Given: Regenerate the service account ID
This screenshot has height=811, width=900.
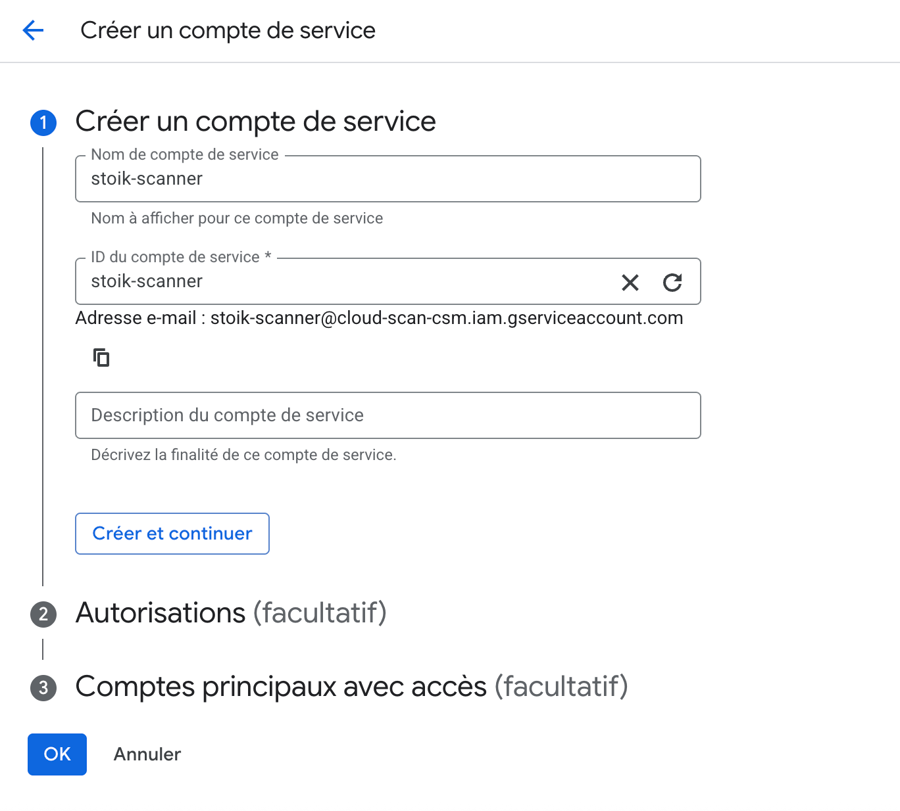Looking at the screenshot, I should [x=672, y=282].
